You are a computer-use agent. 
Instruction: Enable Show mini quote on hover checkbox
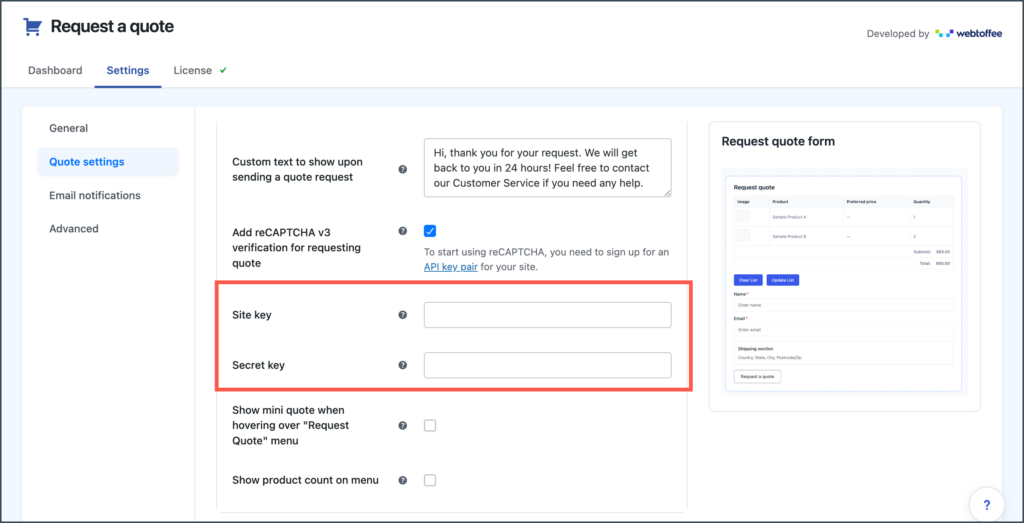(x=430, y=426)
